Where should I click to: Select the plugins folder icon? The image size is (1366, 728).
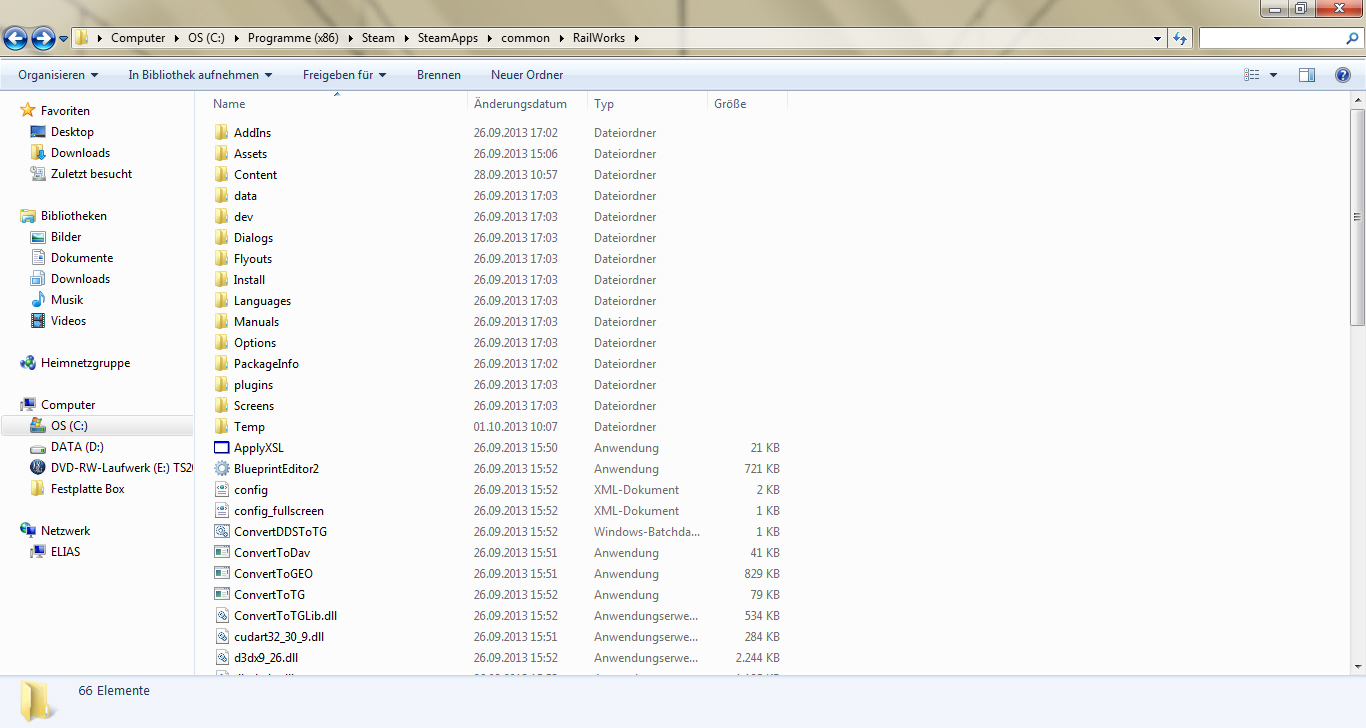(222, 385)
